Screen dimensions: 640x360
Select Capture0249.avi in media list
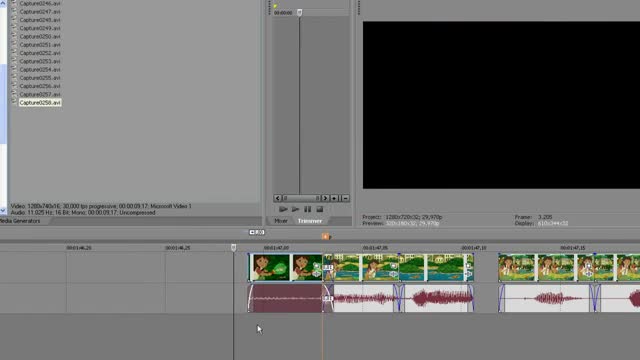40,28
